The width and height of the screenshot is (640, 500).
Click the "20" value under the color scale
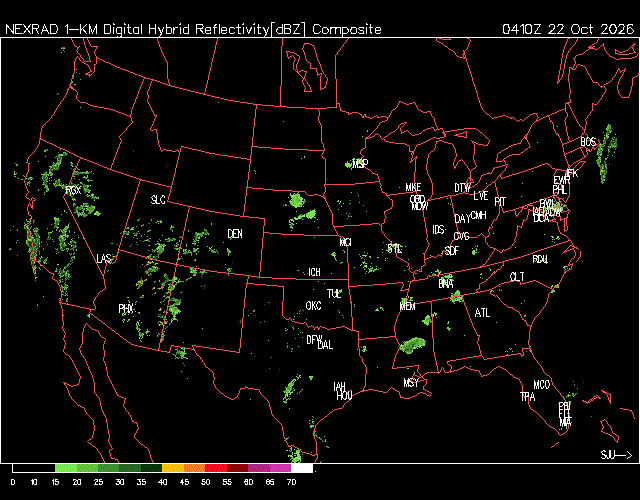click(77, 482)
